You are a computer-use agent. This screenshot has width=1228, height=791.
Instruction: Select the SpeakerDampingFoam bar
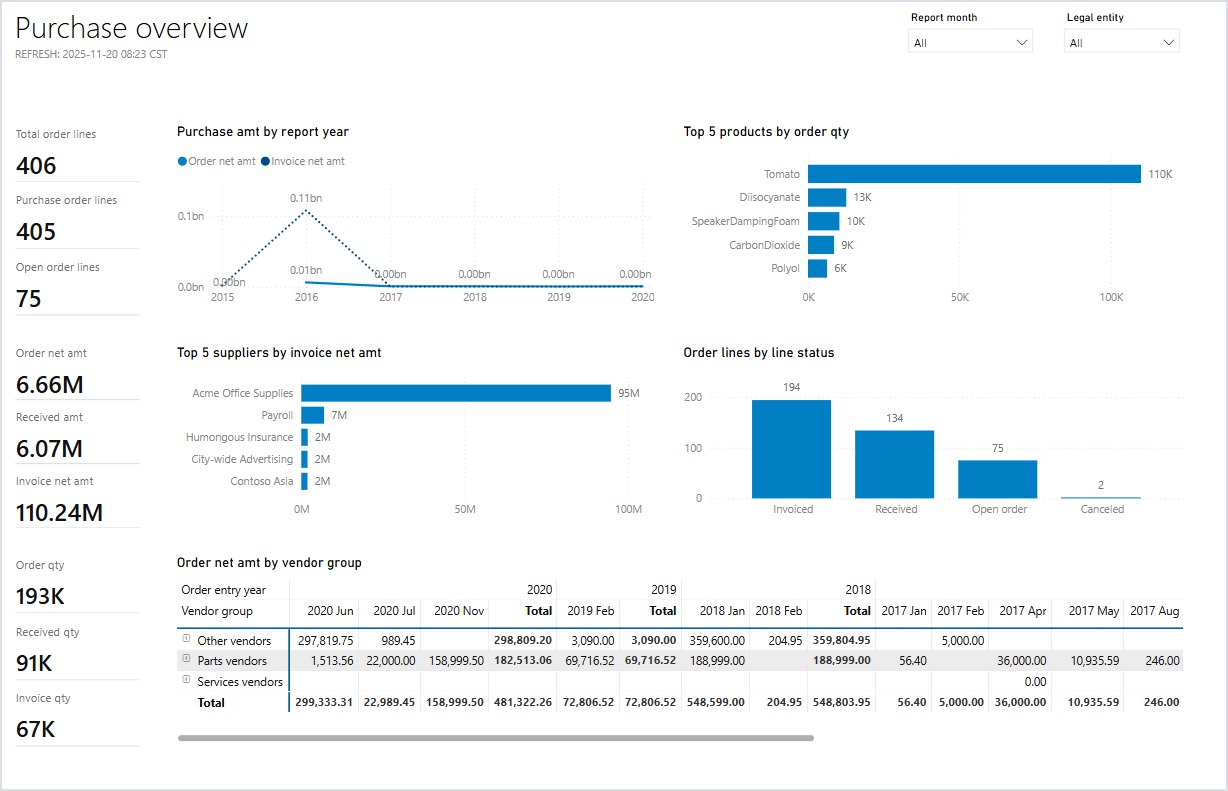tap(823, 221)
